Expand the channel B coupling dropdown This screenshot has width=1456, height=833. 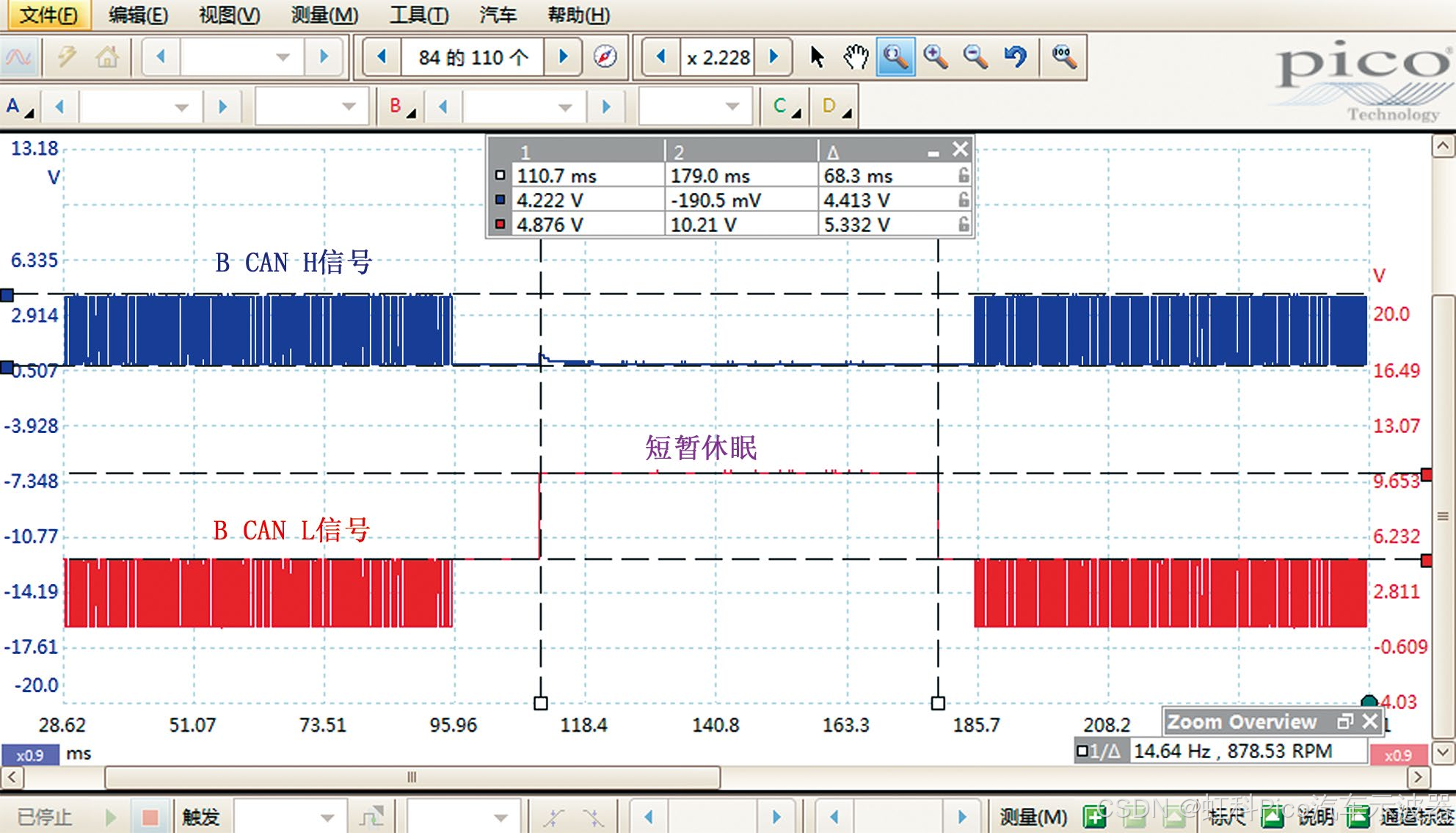tap(732, 107)
